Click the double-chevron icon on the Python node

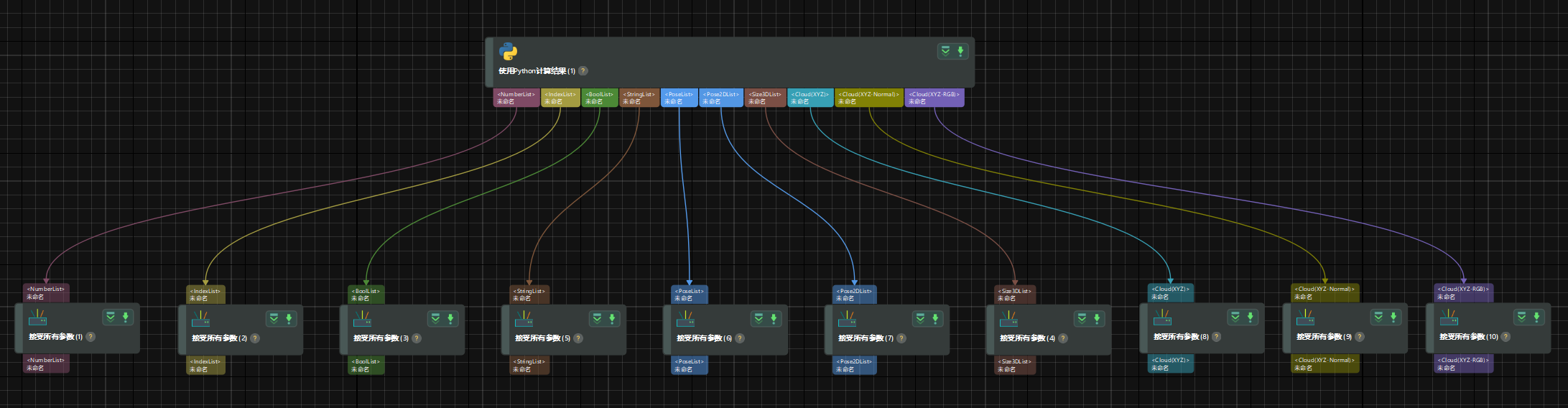945,51
